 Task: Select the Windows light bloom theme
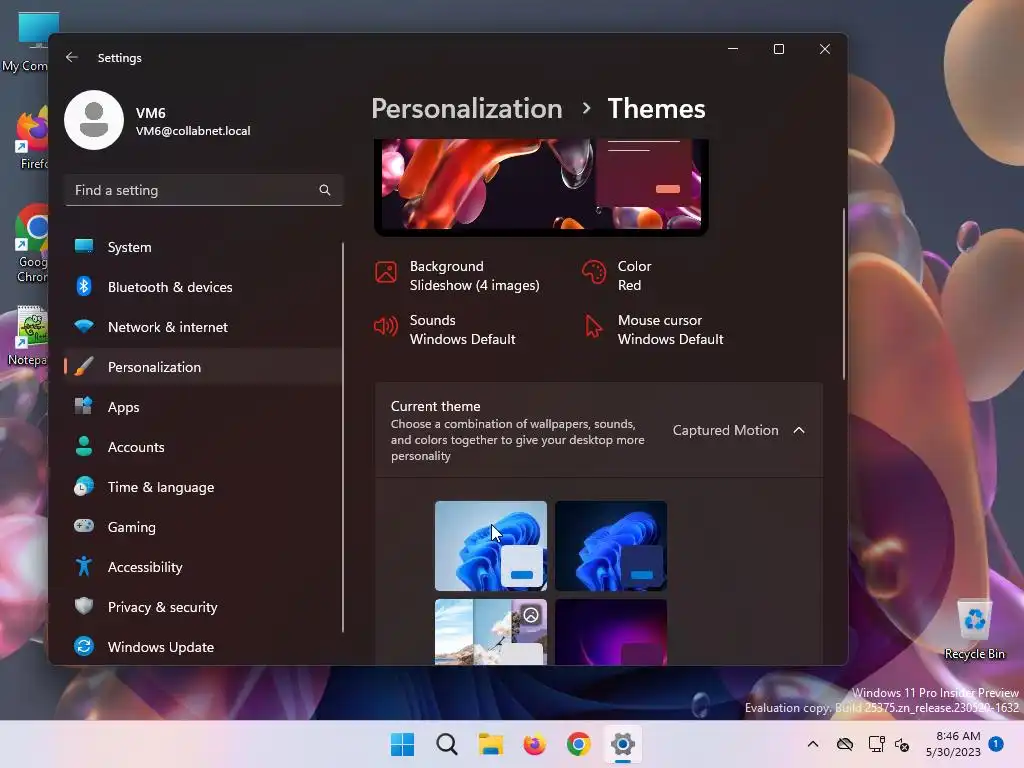[490, 546]
